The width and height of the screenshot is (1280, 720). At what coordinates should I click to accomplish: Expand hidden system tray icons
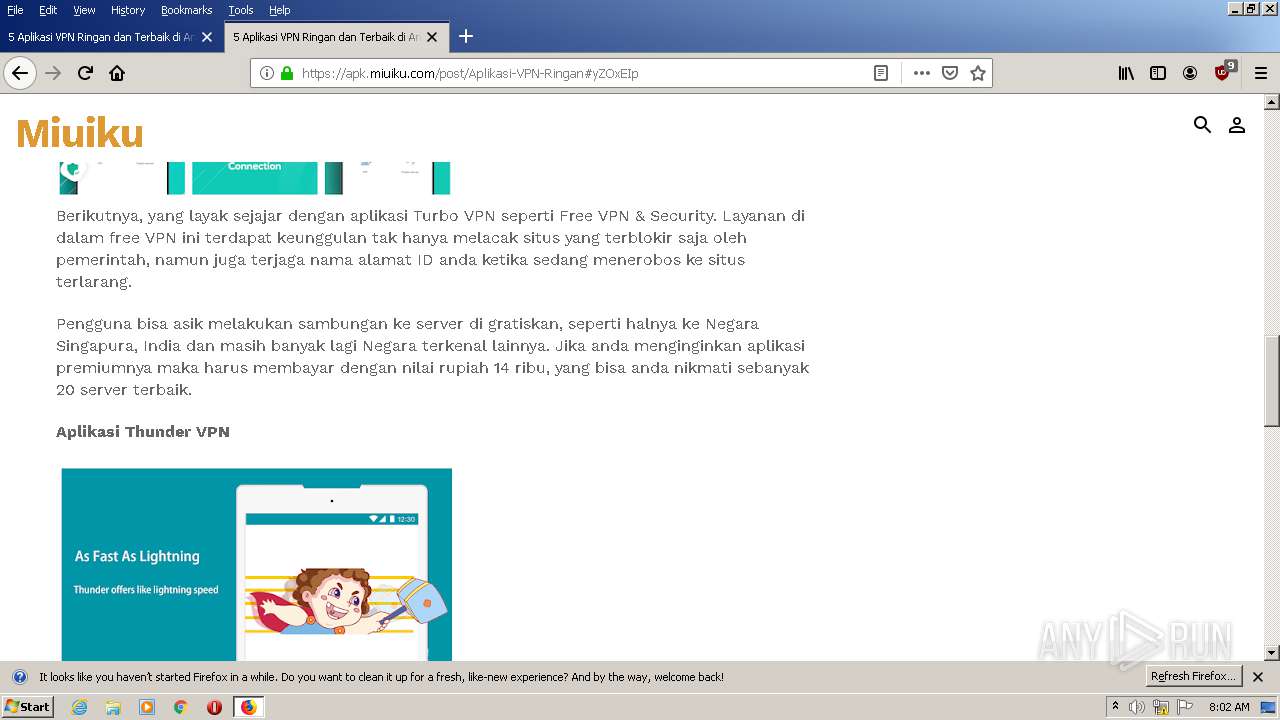point(1116,707)
